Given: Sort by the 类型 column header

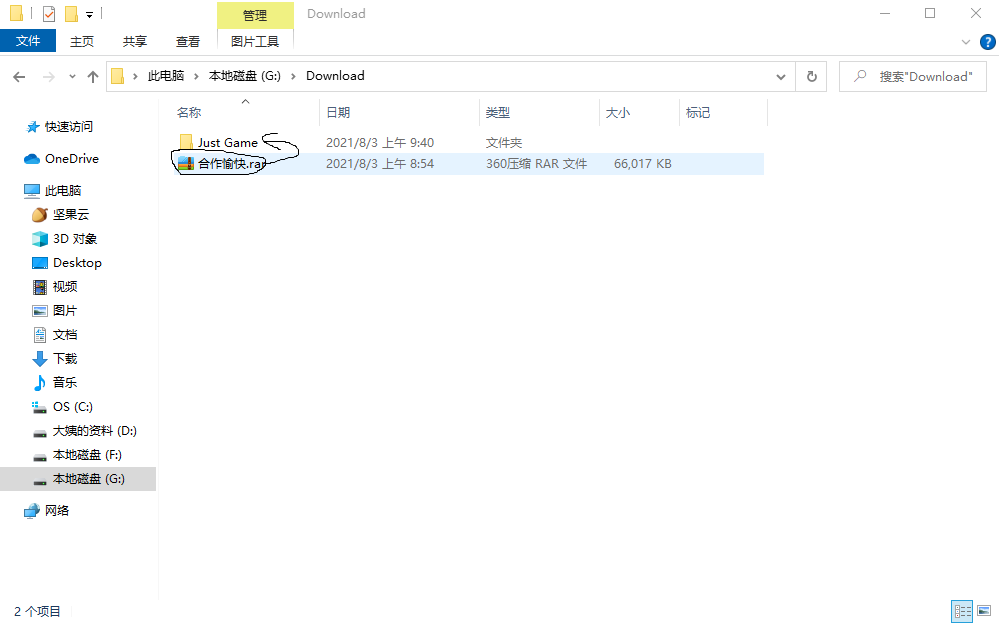Looking at the screenshot, I should [x=498, y=113].
